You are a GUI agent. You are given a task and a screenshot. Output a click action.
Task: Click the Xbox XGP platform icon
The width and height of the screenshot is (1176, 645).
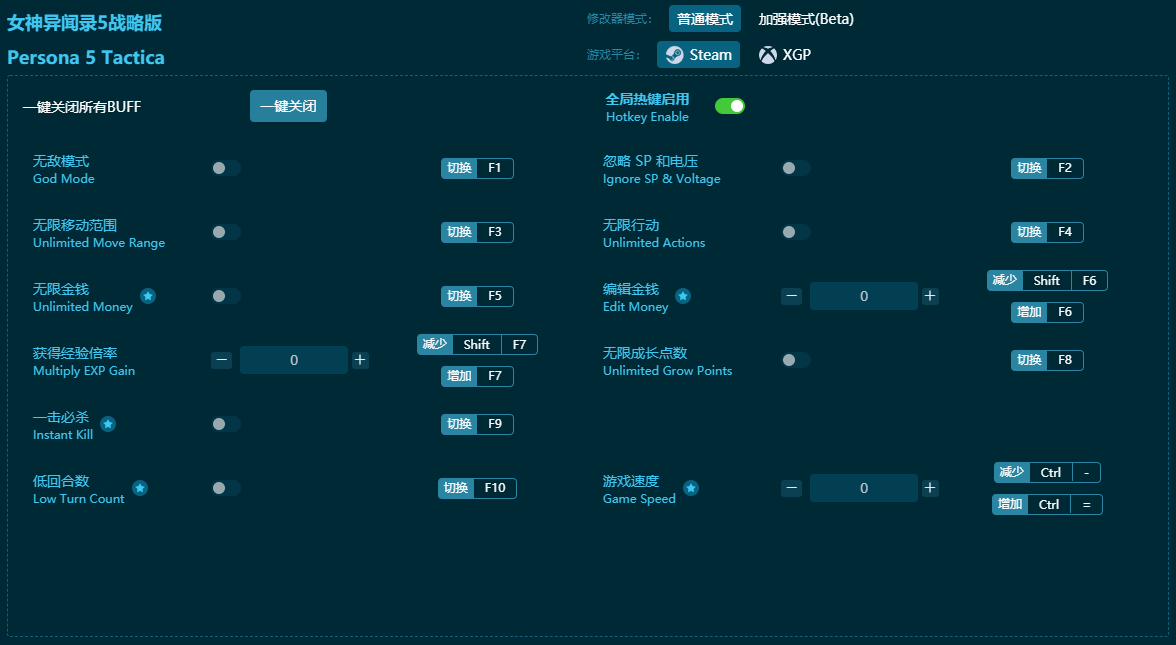[767, 55]
